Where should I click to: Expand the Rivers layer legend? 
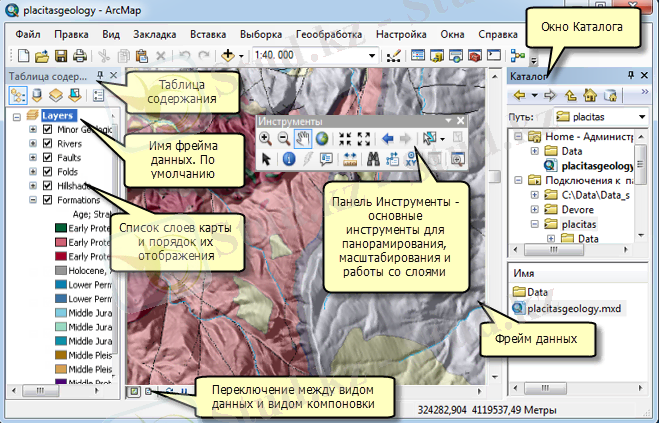click(33, 143)
